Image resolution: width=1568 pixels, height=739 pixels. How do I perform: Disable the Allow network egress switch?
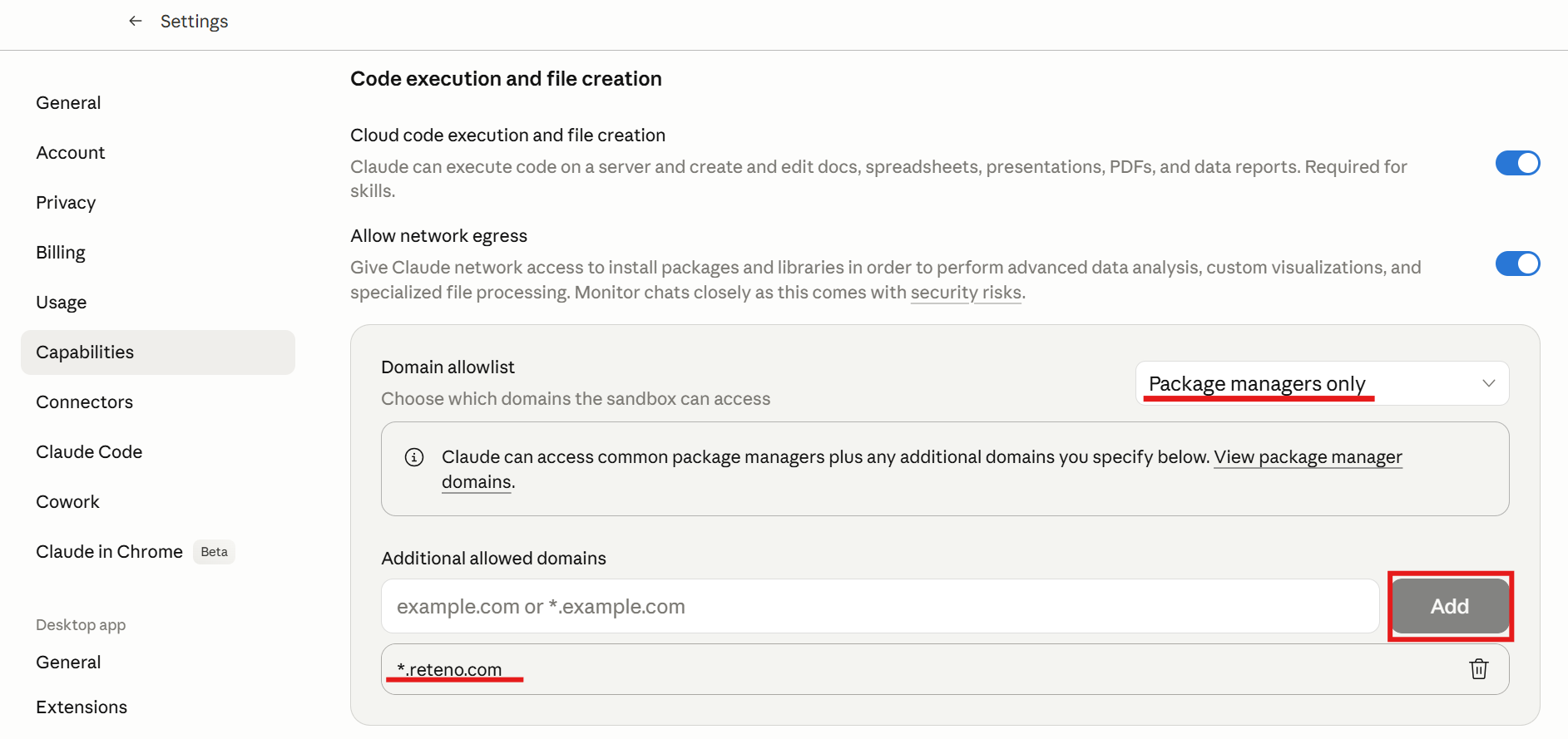coord(1517,264)
